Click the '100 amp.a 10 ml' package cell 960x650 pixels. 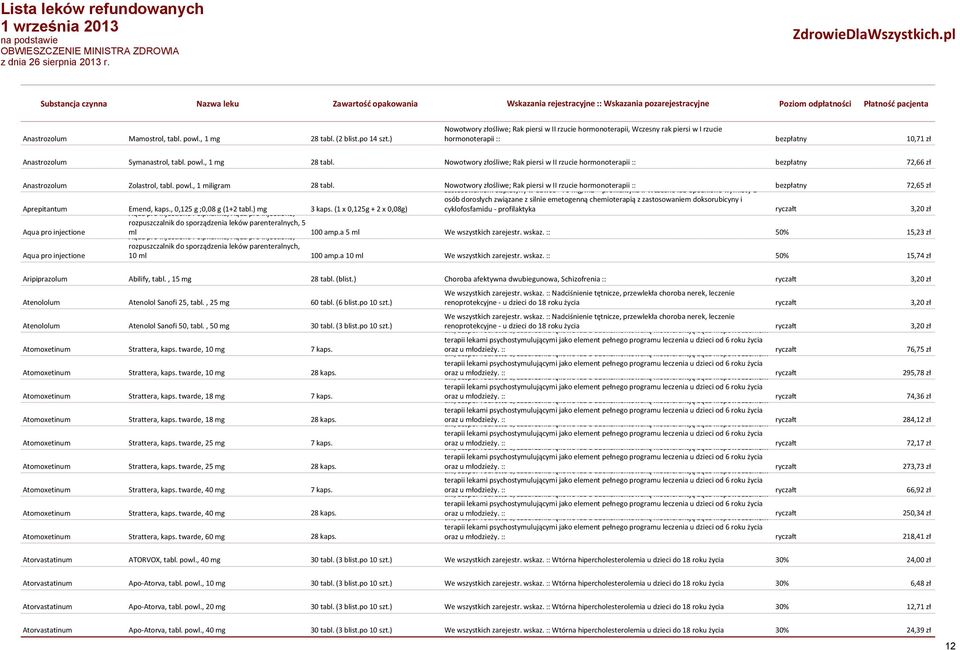337,256
